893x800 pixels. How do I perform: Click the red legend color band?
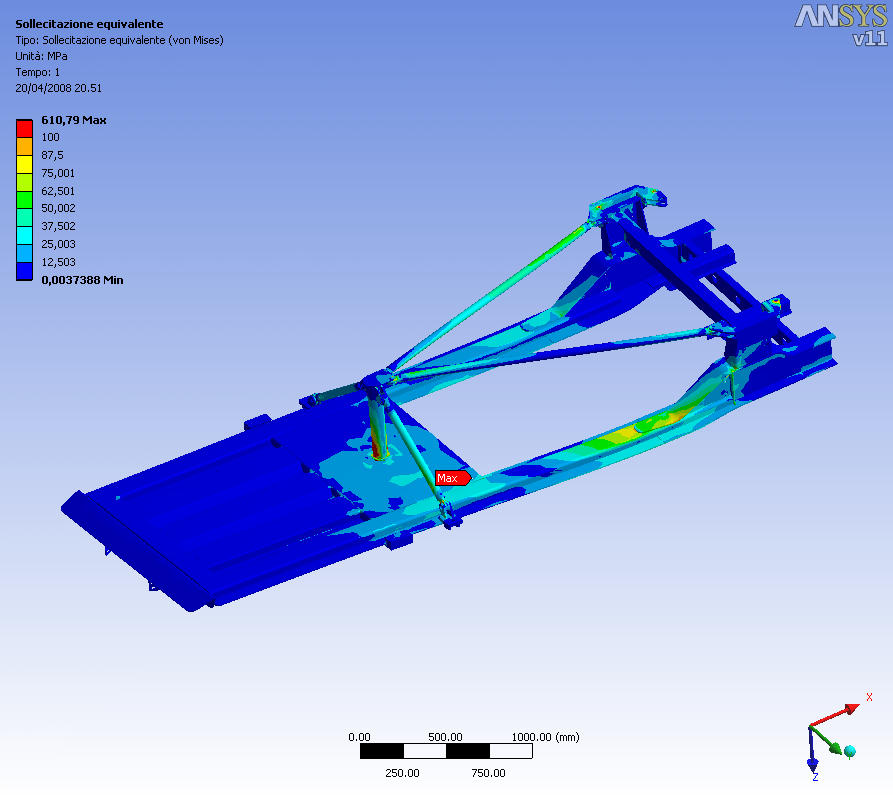coord(24,129)
